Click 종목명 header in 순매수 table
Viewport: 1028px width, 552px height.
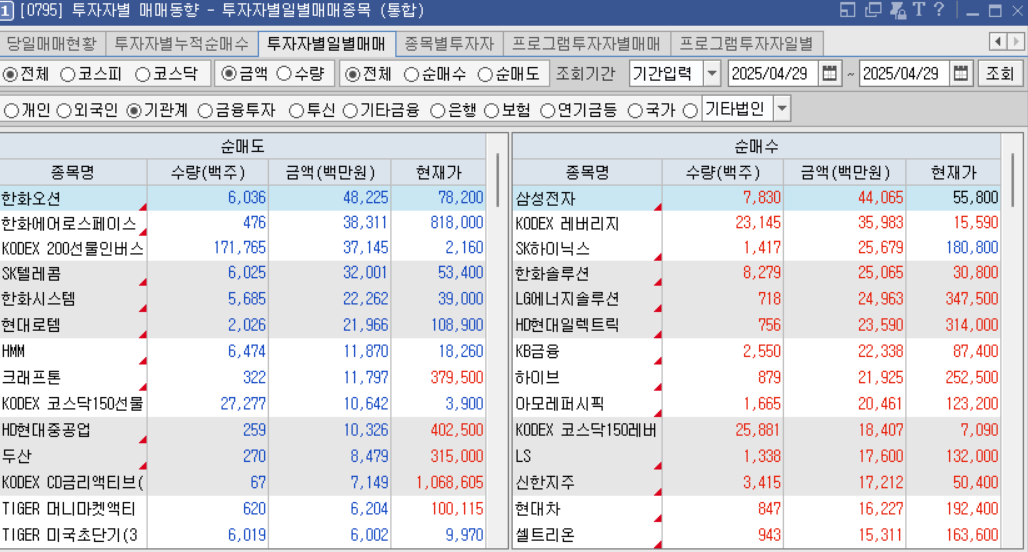pos(587,172)
